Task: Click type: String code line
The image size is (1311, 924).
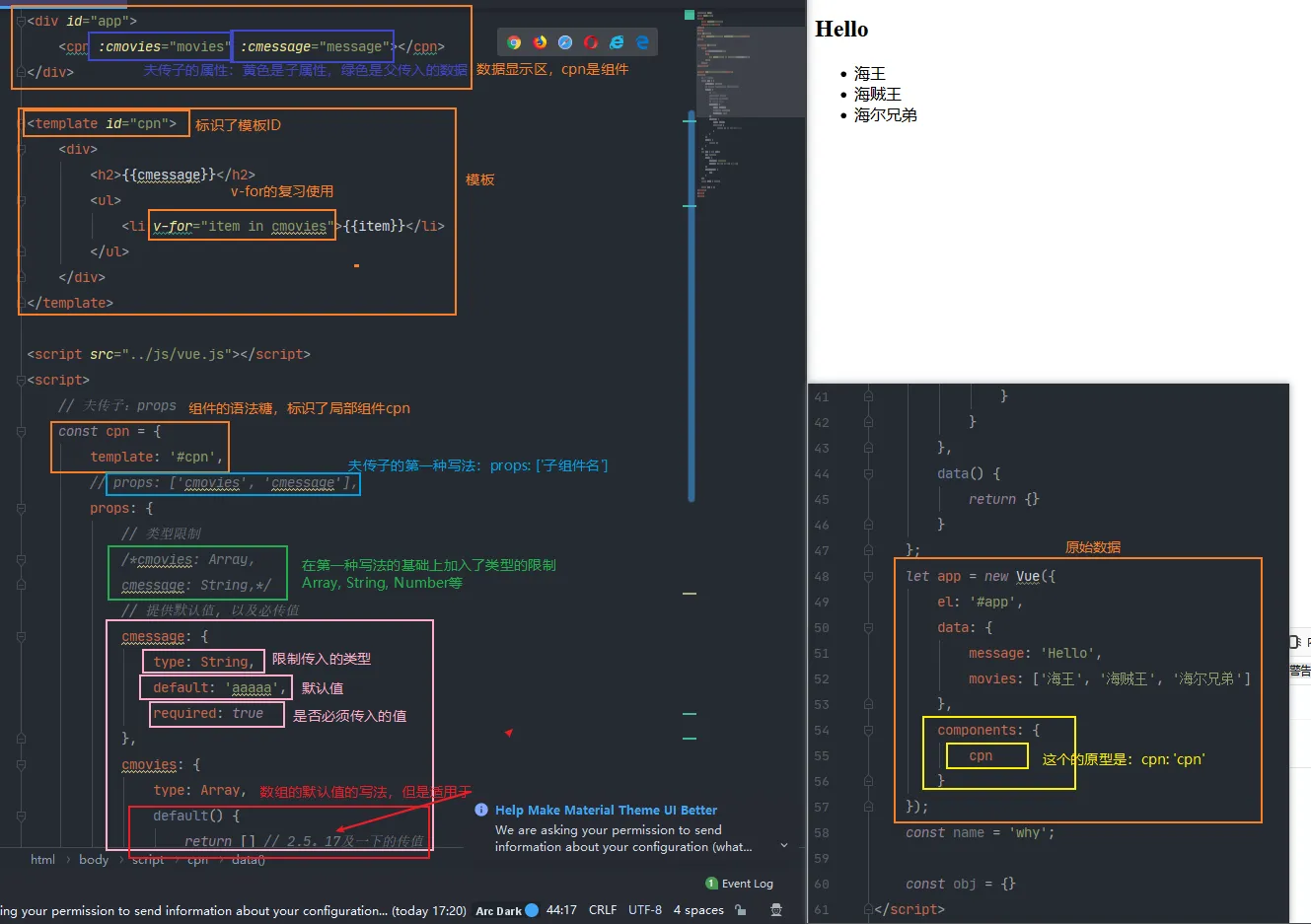Action: click(x=205, y=663)
